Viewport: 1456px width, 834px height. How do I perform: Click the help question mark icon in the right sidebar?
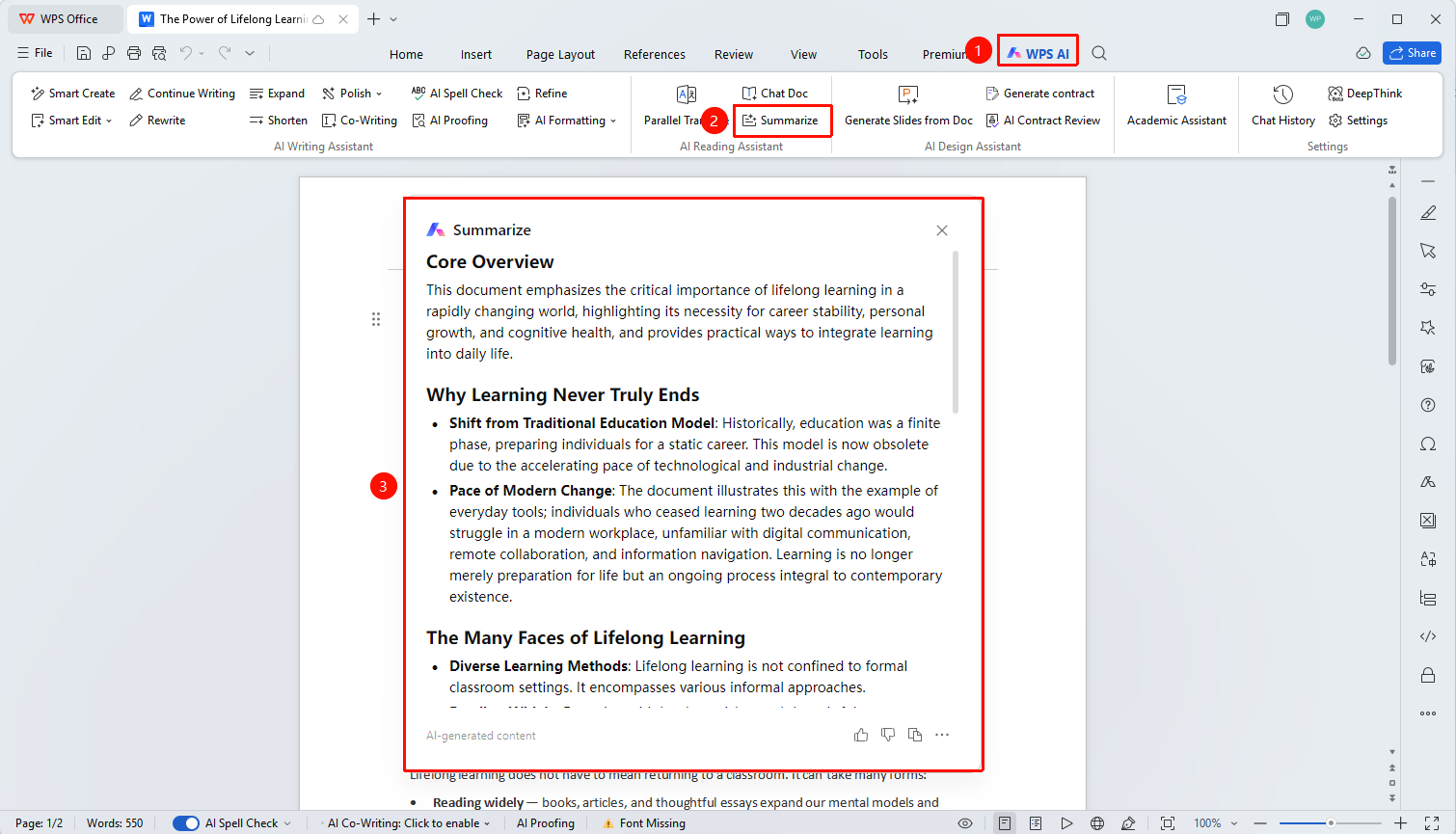[x=1428, y=405]
